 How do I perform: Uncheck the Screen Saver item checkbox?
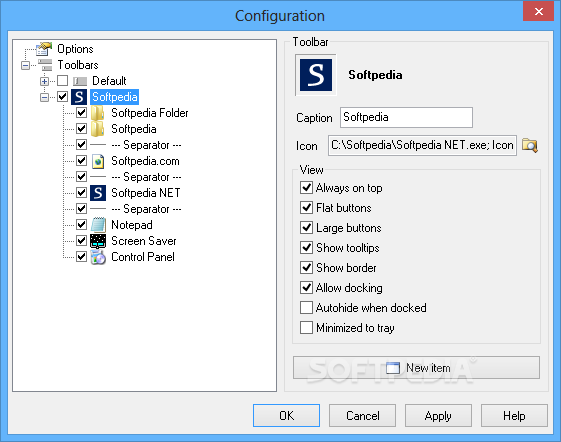point(82,240)
